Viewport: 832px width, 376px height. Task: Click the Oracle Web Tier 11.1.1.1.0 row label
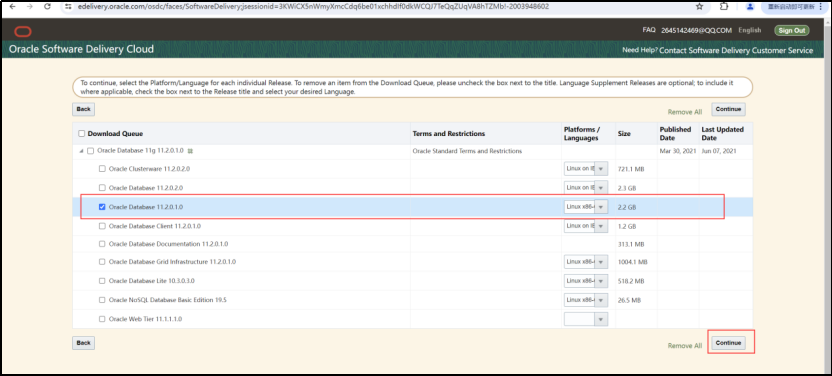click(x=145, y=319)
